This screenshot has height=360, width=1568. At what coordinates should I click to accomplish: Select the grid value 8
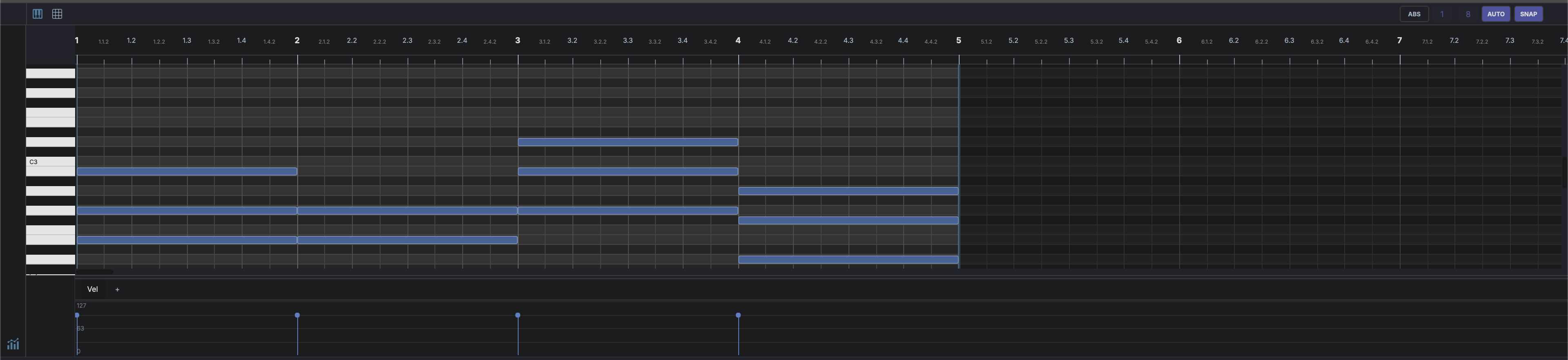[1468, 14]
